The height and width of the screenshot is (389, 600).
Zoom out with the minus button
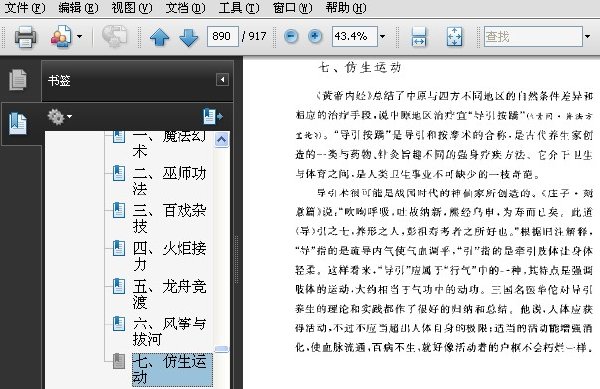click(x=291, y=37)
